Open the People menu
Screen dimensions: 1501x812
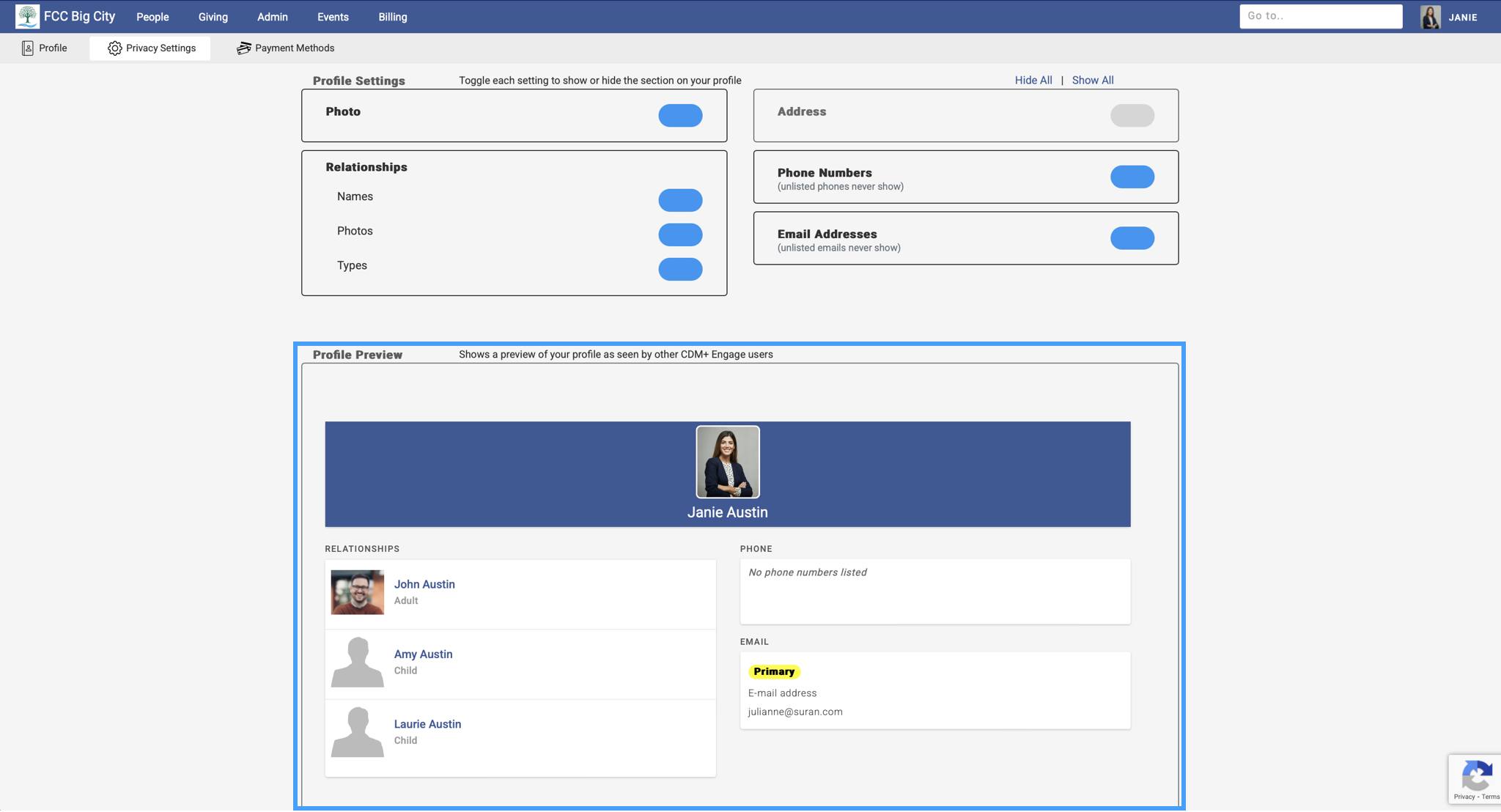(x=152, y=16)
